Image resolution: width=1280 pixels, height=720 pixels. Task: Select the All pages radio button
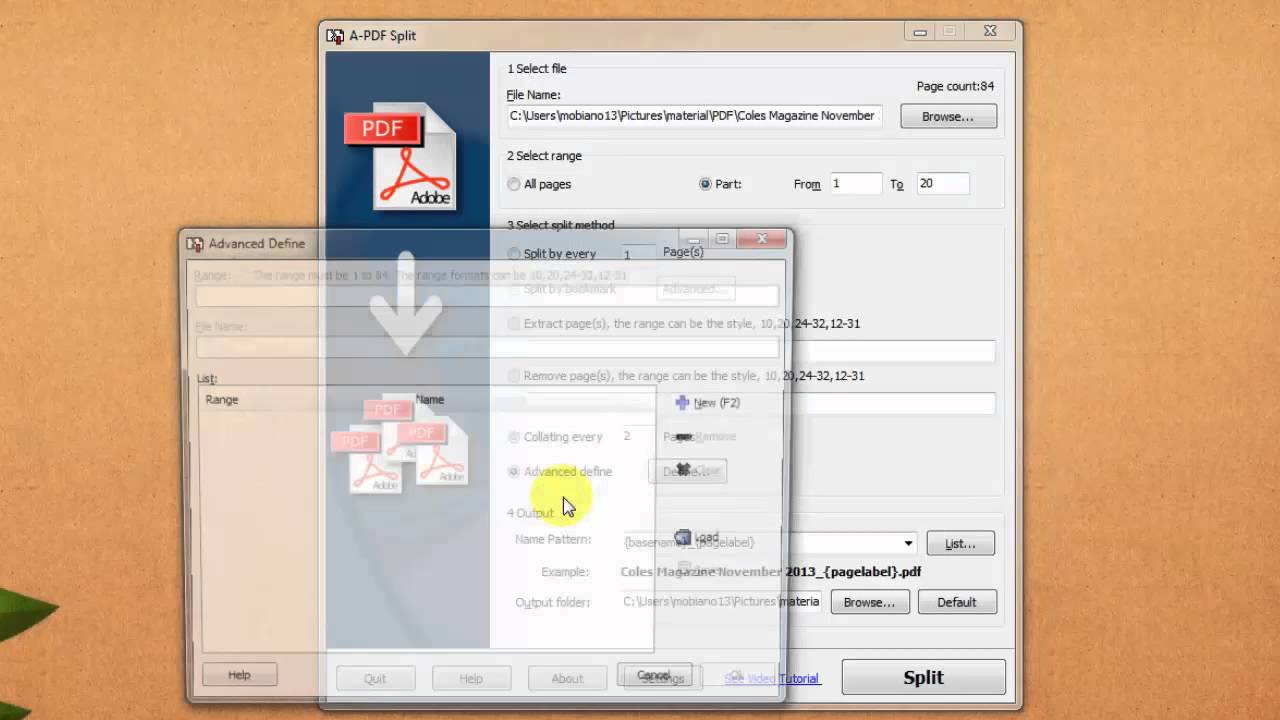pyautogui.click(x=514, y=184)
